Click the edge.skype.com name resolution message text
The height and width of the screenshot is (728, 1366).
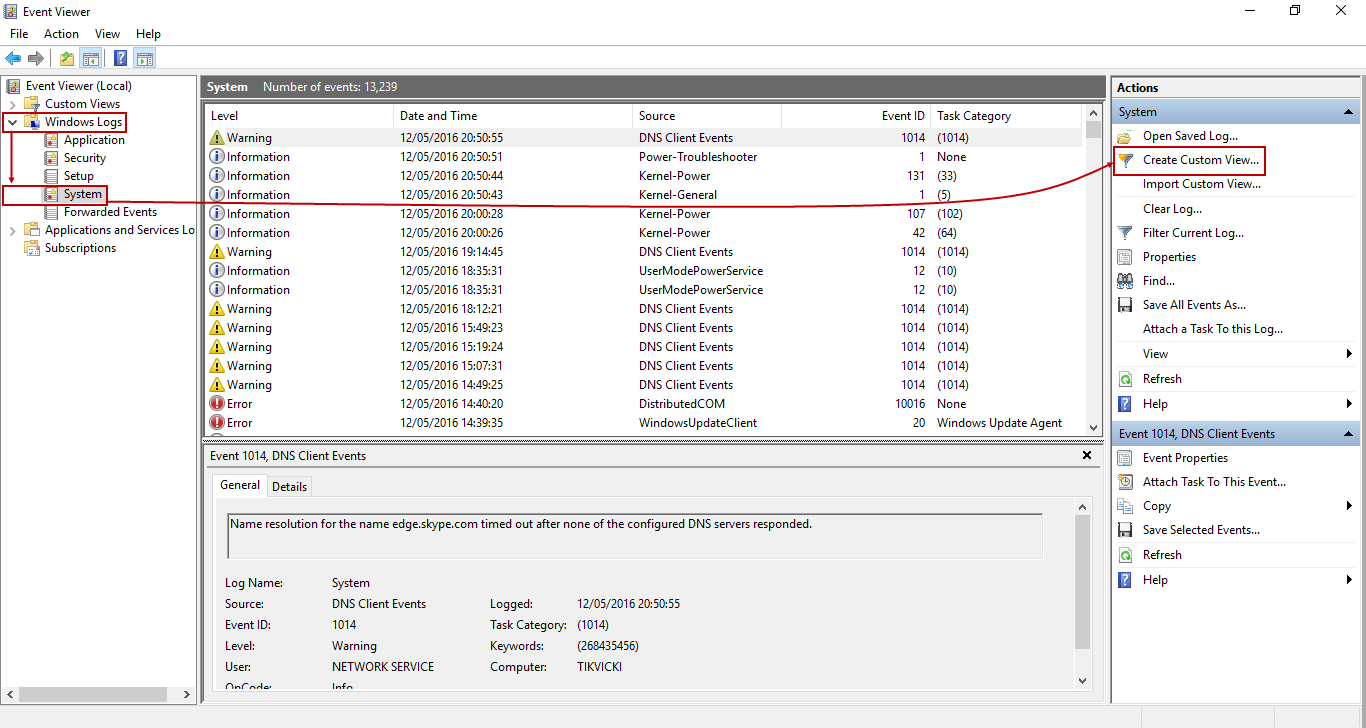[x=521, y=523]
